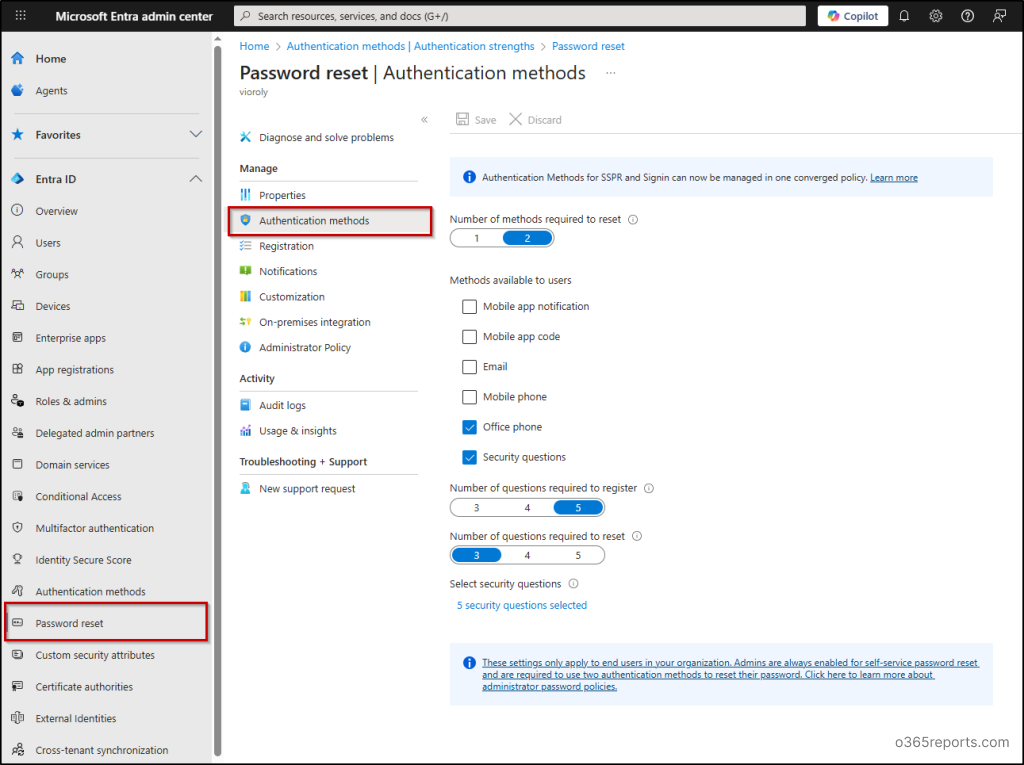Collapse the Entra ID section chevron
This screenshot has width=1024, height=765.
point(195,179)
